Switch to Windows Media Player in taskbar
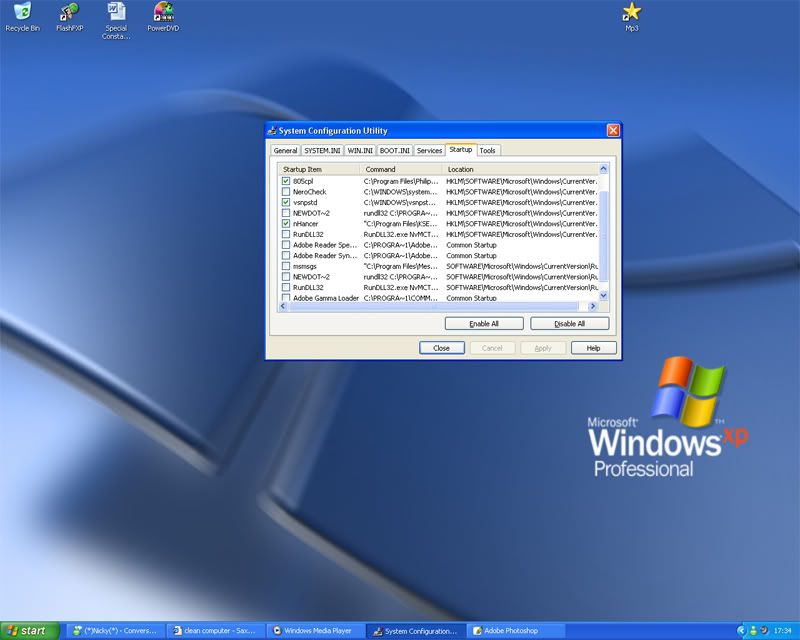The image size is (800, 640). click(x=314, y=631)
